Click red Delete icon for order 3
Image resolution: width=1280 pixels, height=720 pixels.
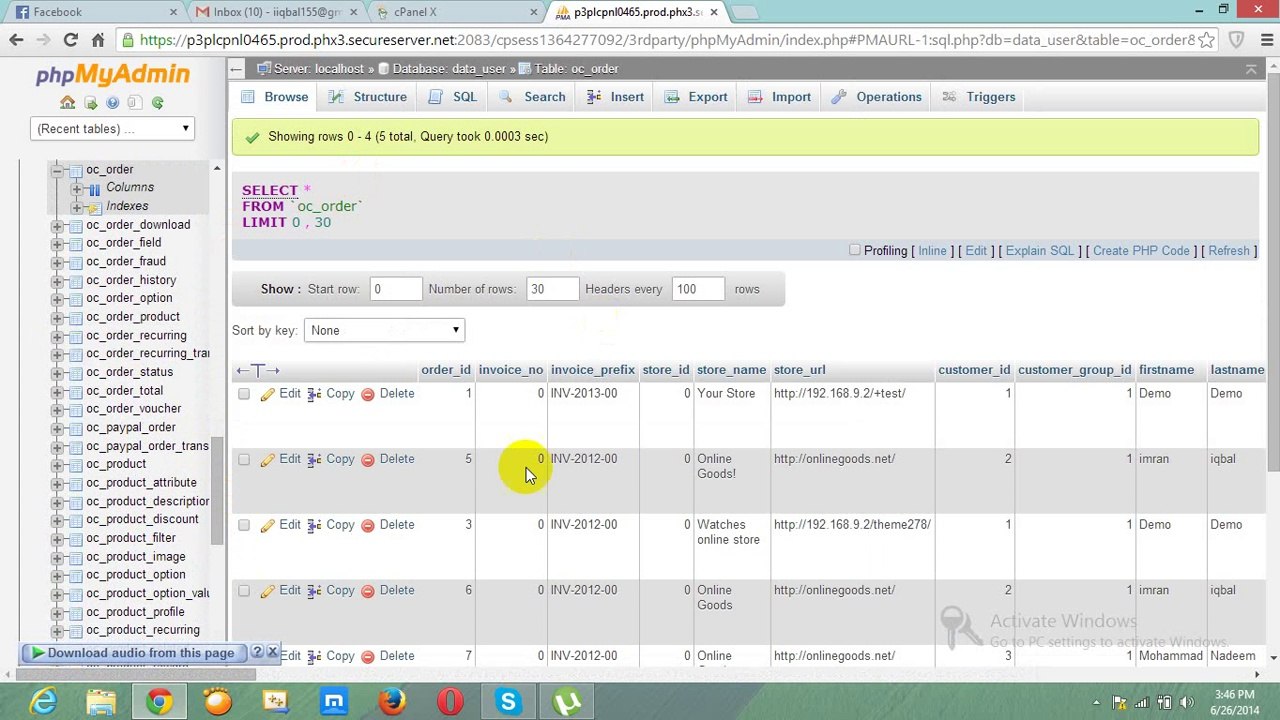click(x=367, y=525)
